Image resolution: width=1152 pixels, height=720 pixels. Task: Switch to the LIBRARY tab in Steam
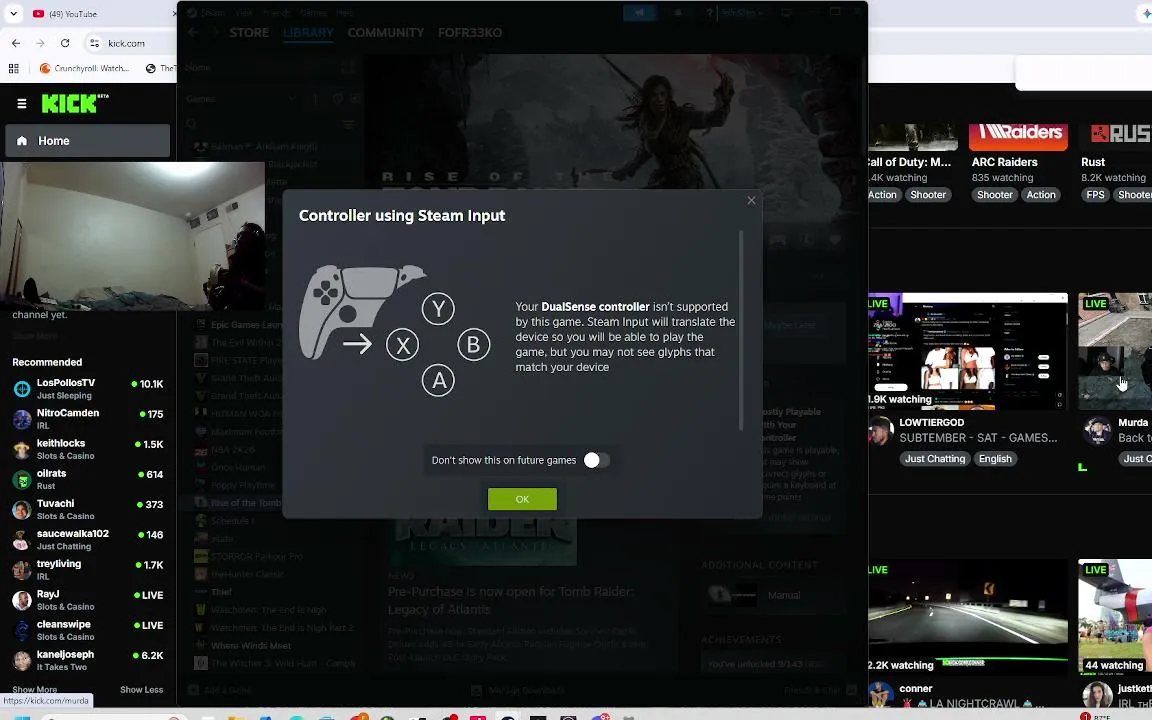coord(308,32)
